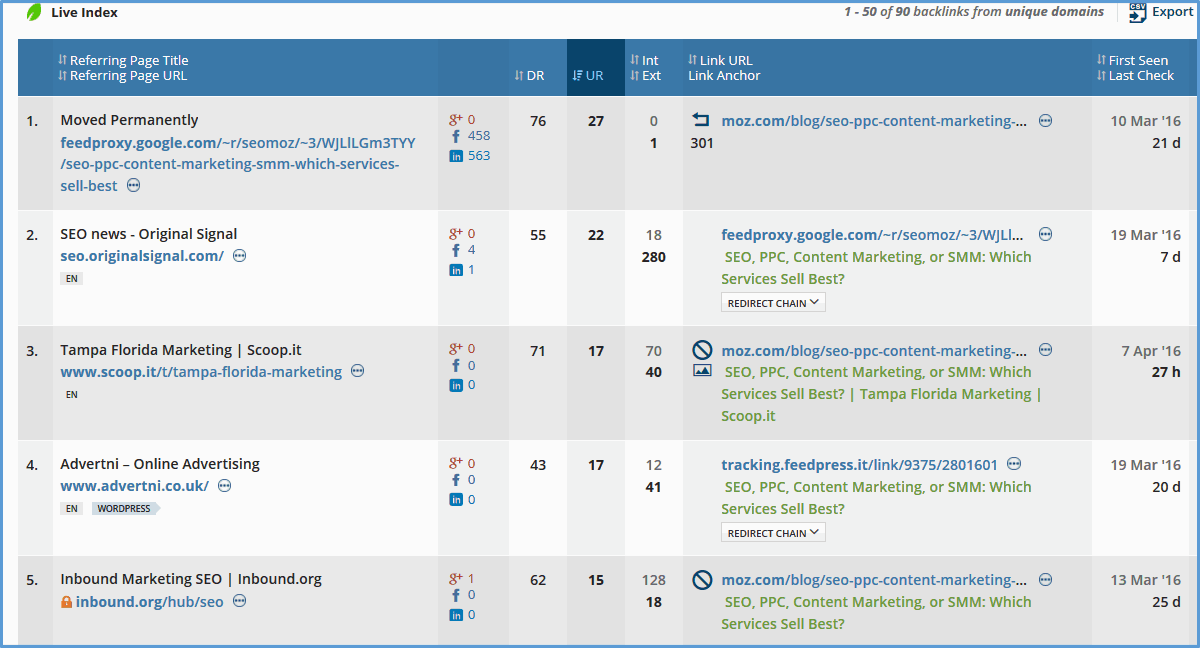Open options icon next to inbound.org/hub/seo

[x=239, y=601]
